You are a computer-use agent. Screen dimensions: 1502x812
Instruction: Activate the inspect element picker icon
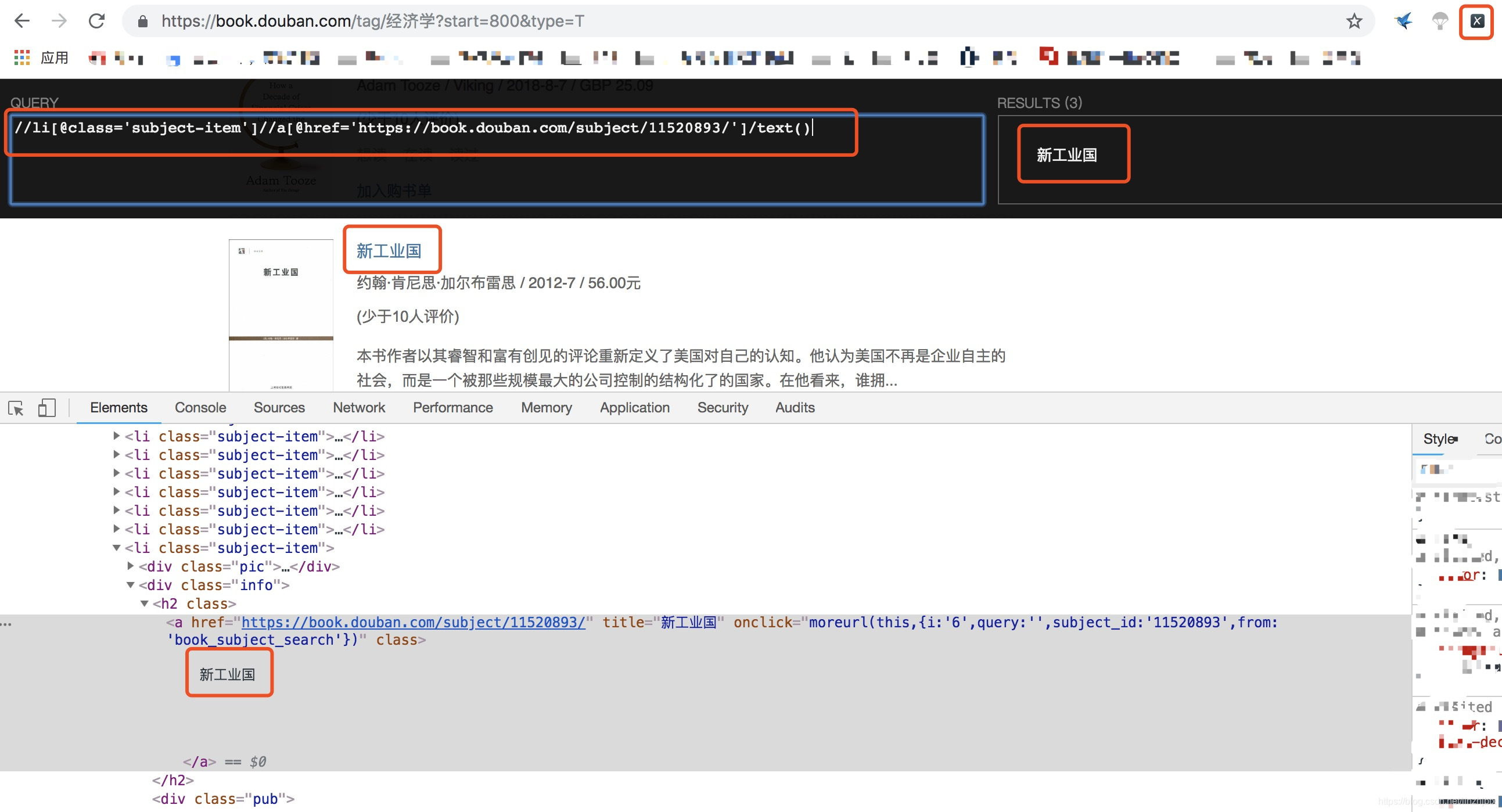[16, 408]
